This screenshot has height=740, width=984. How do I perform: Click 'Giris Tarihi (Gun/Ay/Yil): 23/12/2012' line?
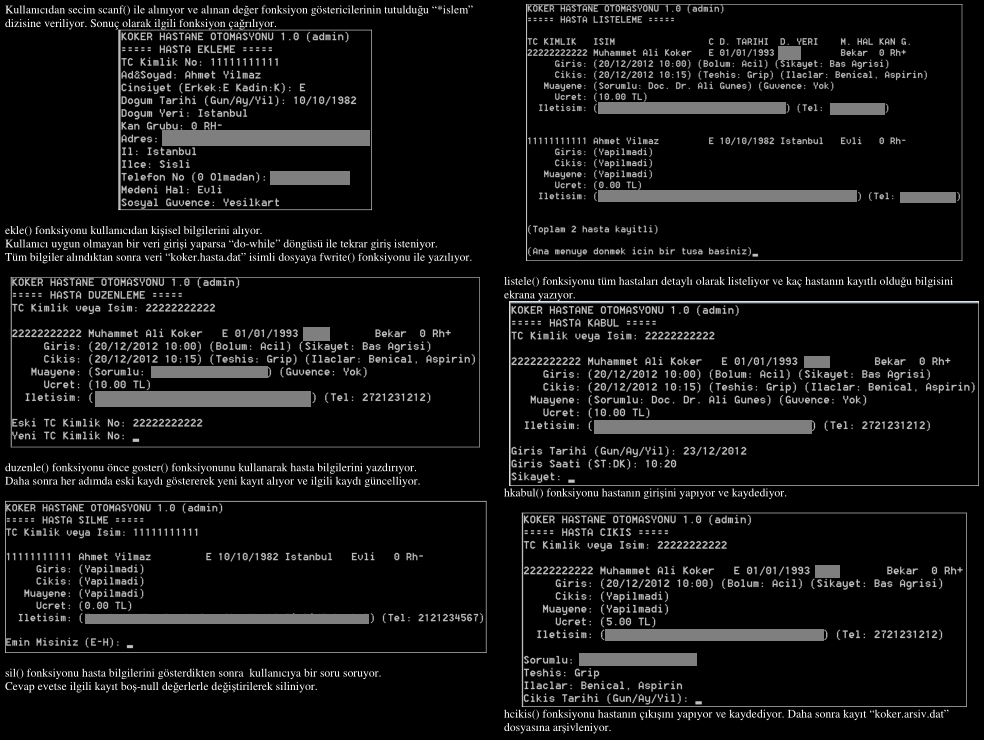(629, 451)
